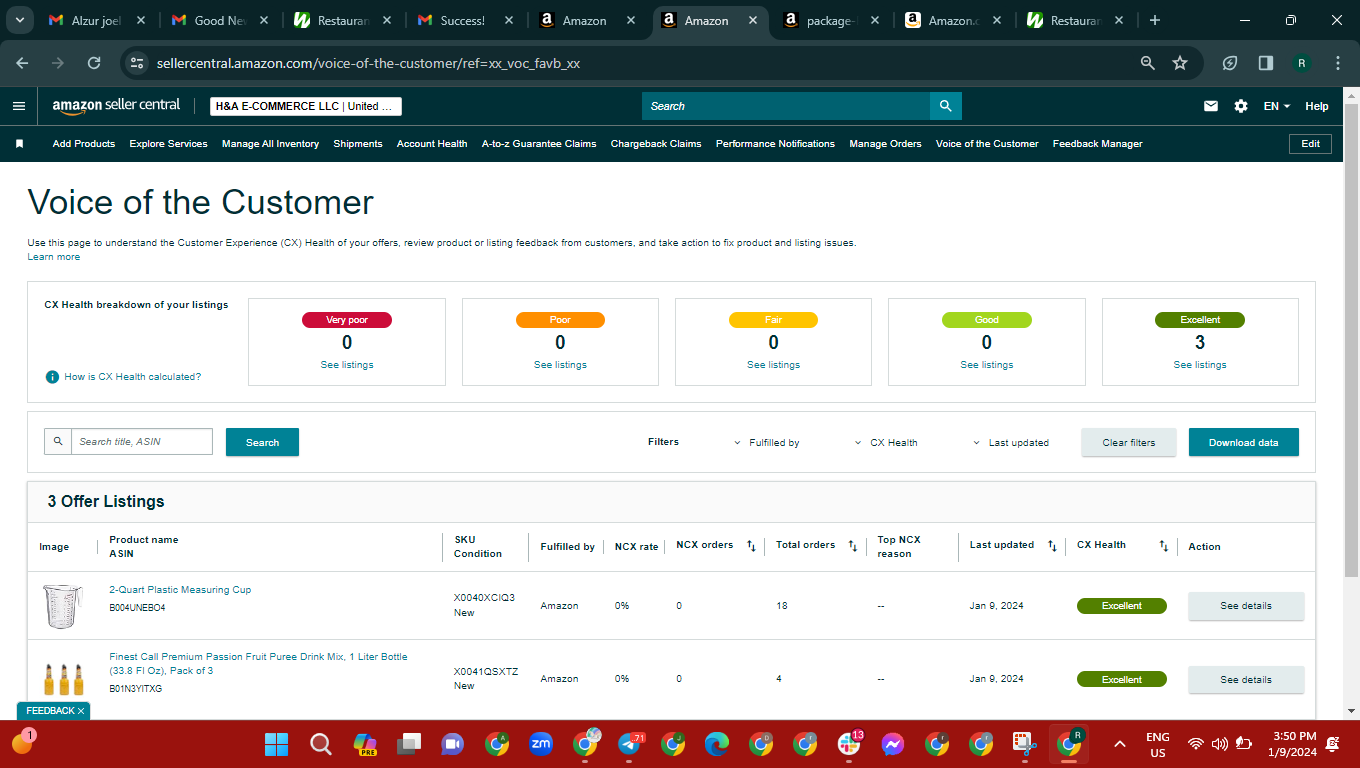
Task: Click the Clear filters button
Action: (x=1129, y=442)
